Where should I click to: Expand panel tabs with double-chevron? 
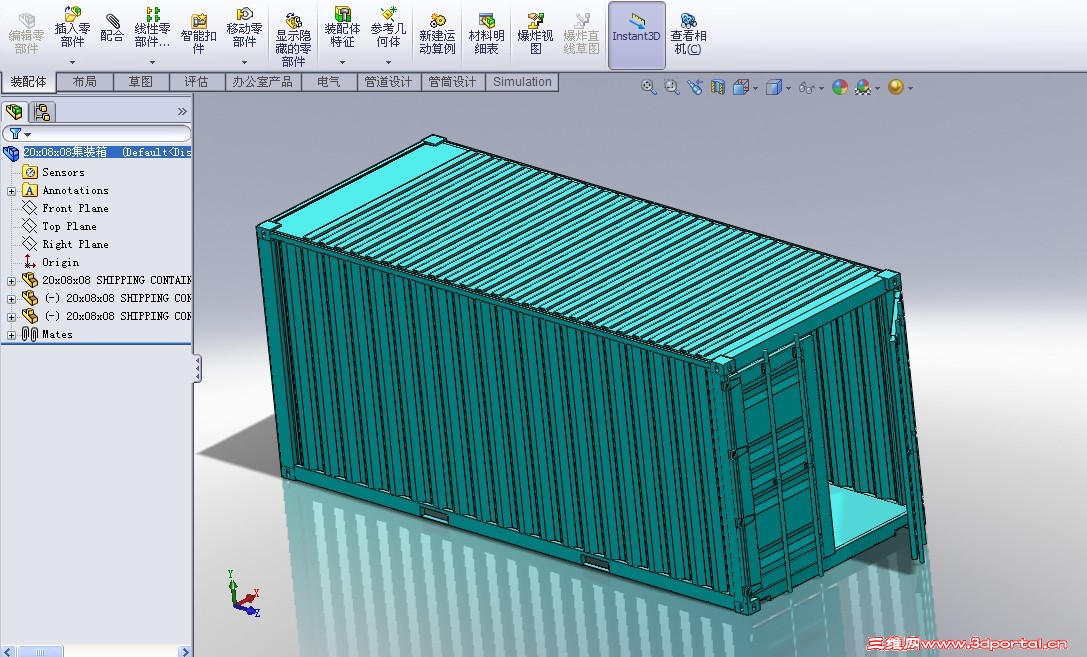182,112
